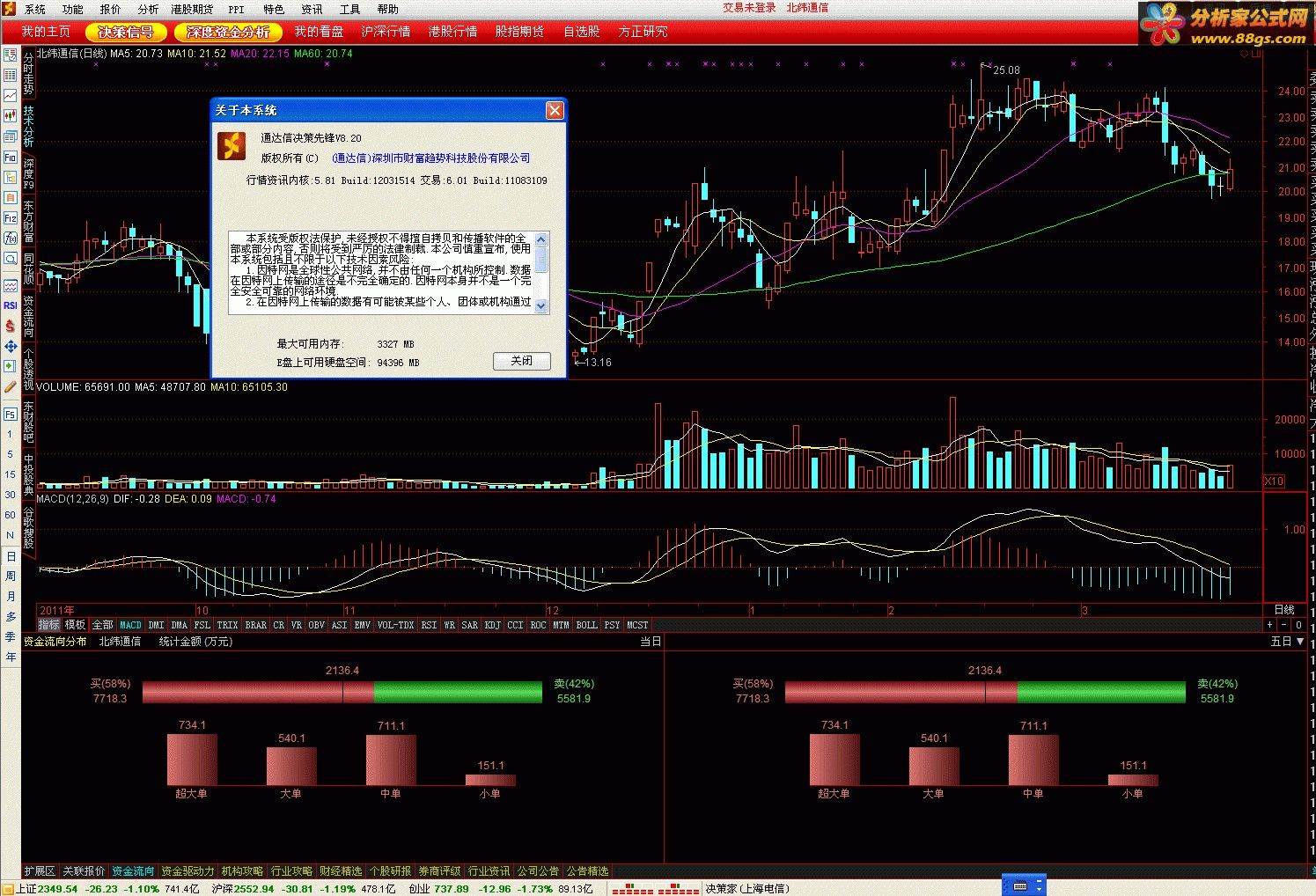Click the green arrow export icon
This screenshot has height=896, width=1316.
(11, 365)
